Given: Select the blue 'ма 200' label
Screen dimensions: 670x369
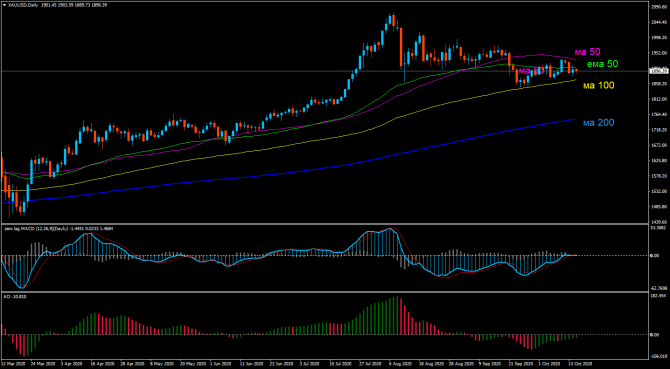Looking at the screenshot, I should (x=598, y=123).
